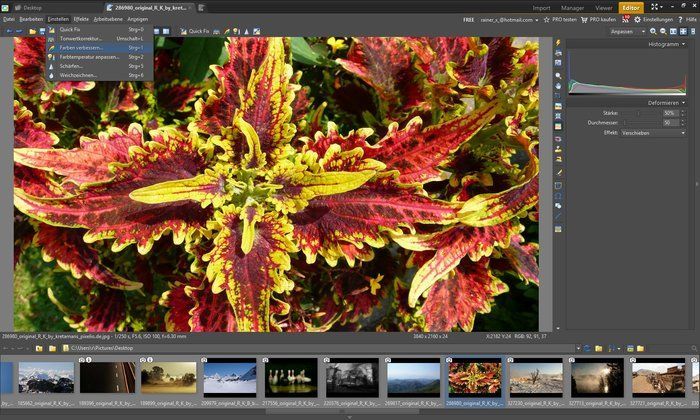The width and height of the screenshot is (700, 420).
Task: Collapse the filmstrip with bottom arrow
Action: pos(350,417)
